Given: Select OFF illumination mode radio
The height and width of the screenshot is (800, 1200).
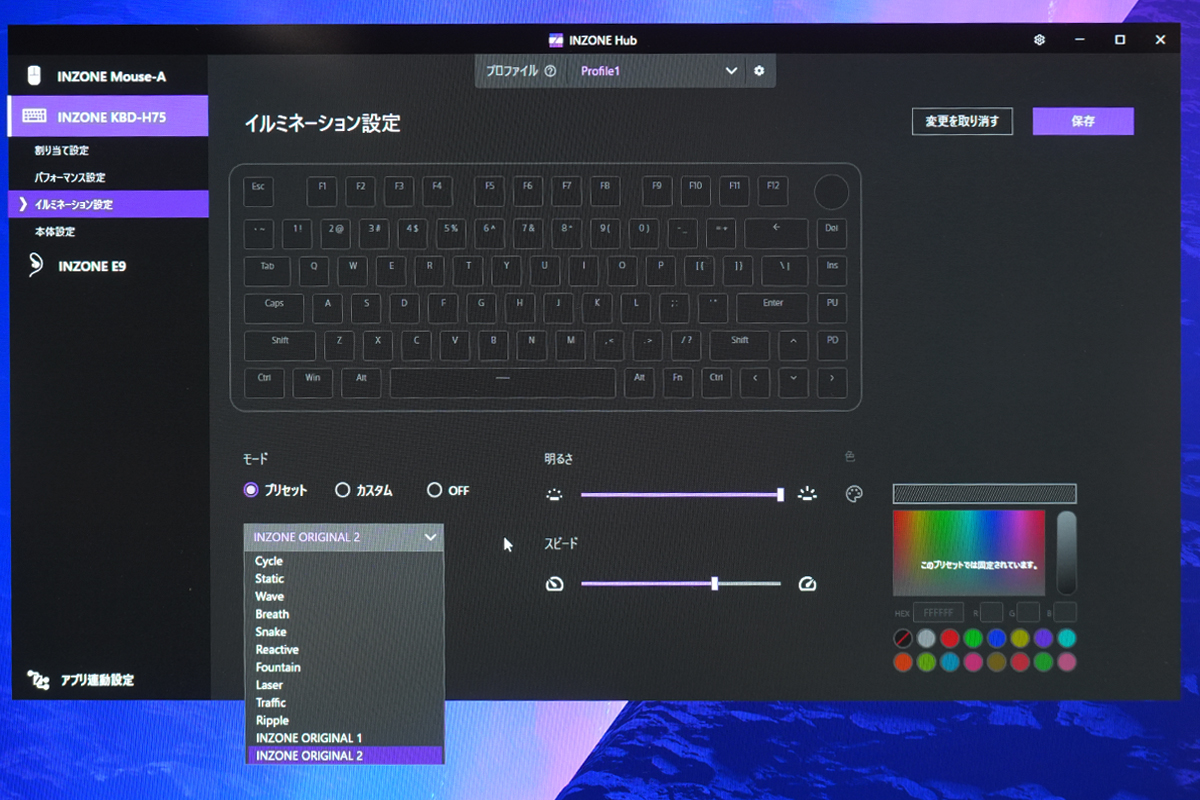Looking at the screenshot, I should click(434, 490).
